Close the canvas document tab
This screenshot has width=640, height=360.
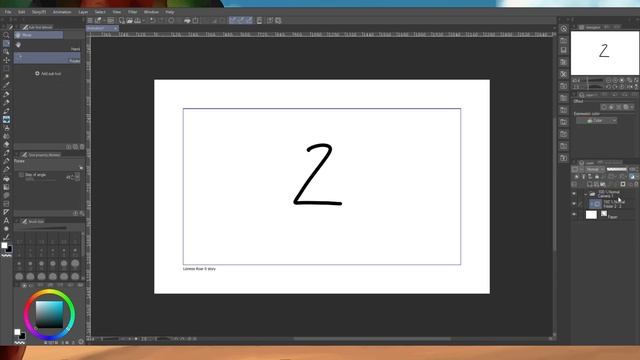pyautogui.click(x=116, y=28)
